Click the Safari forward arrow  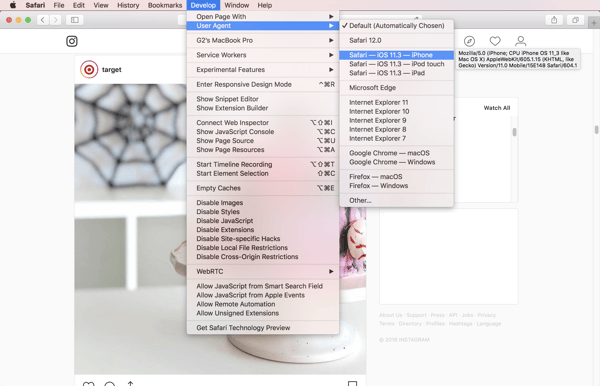click(55, 20)
